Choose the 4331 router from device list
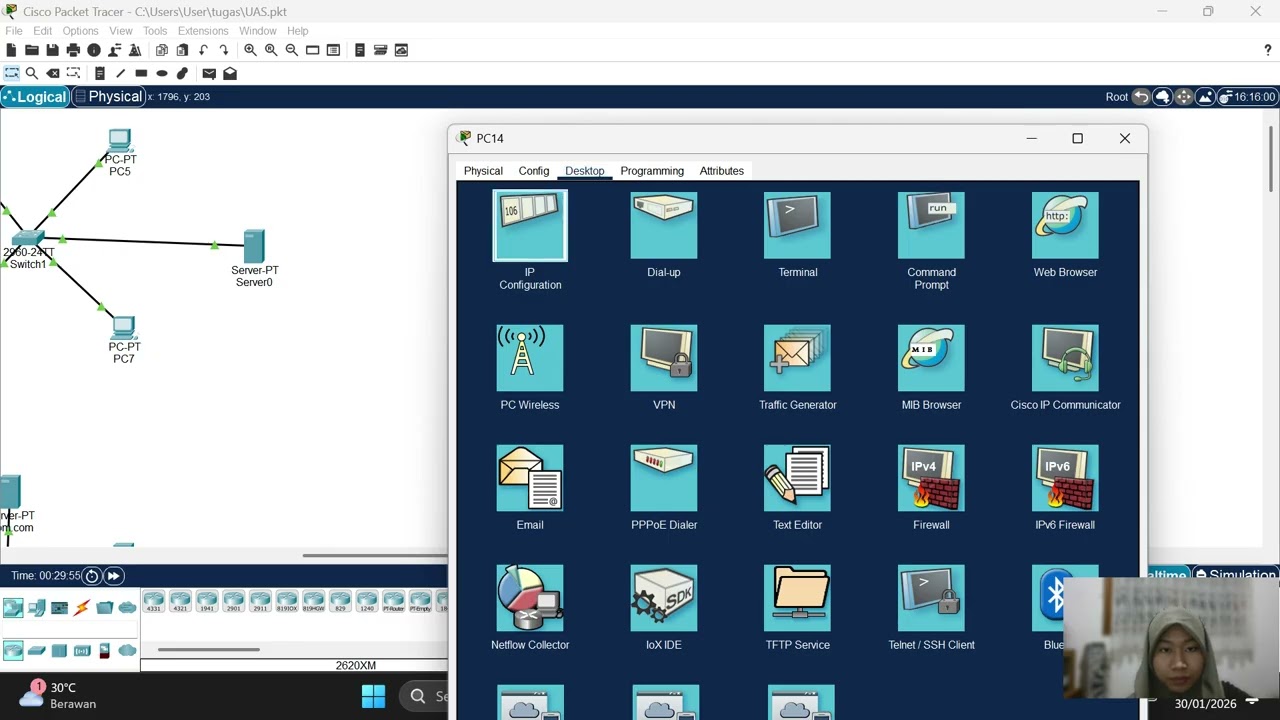 click(x=154, y=601)
